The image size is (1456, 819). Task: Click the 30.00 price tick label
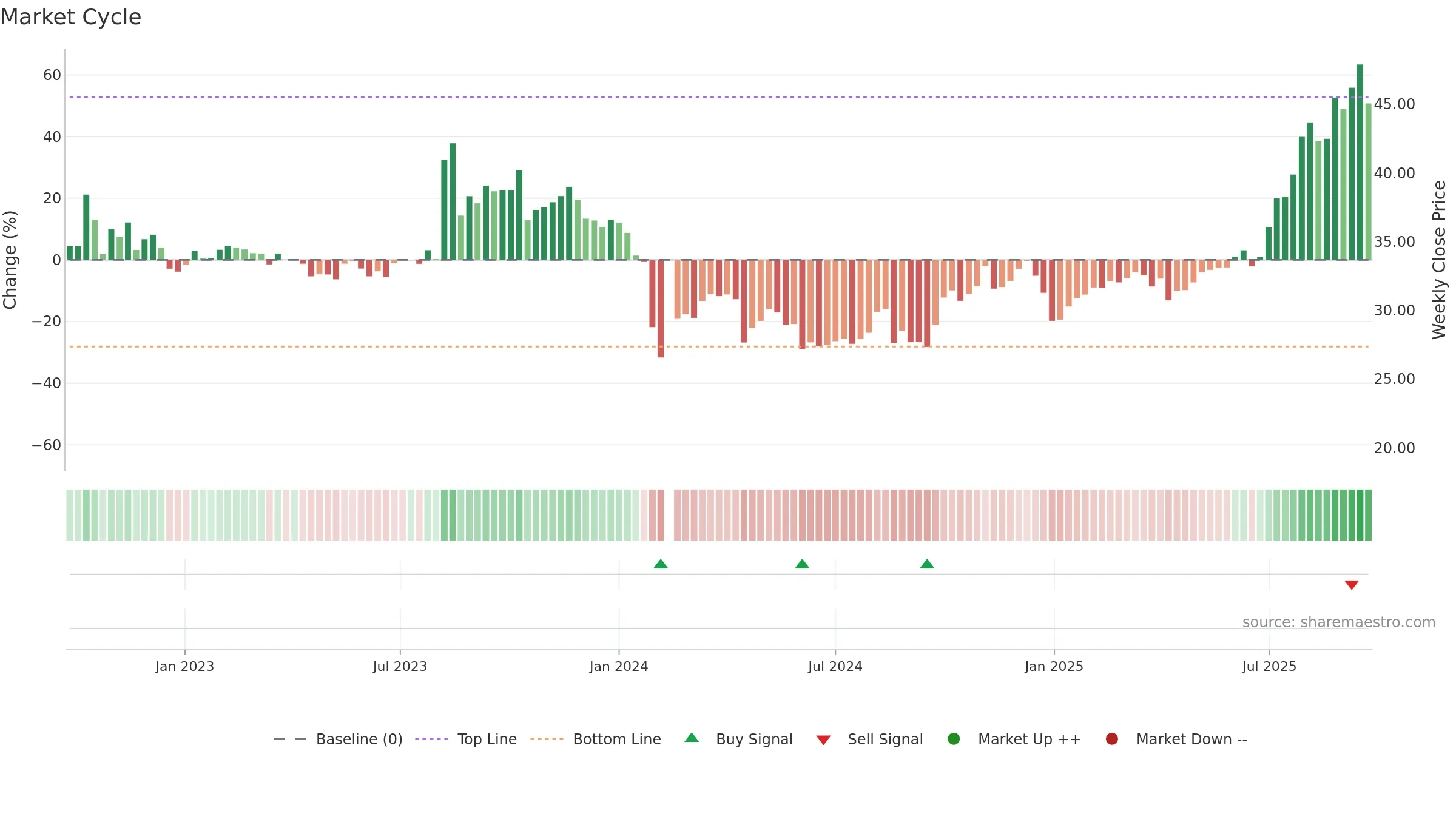(1394, 311)
